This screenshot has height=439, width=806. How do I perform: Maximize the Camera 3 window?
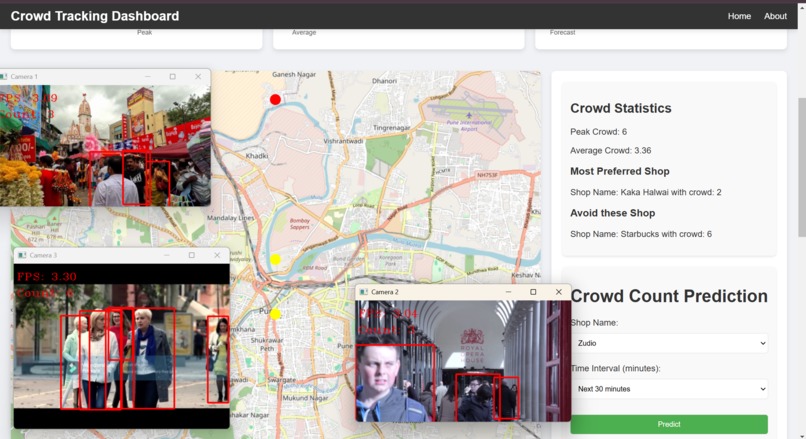(x=192, y=255)
